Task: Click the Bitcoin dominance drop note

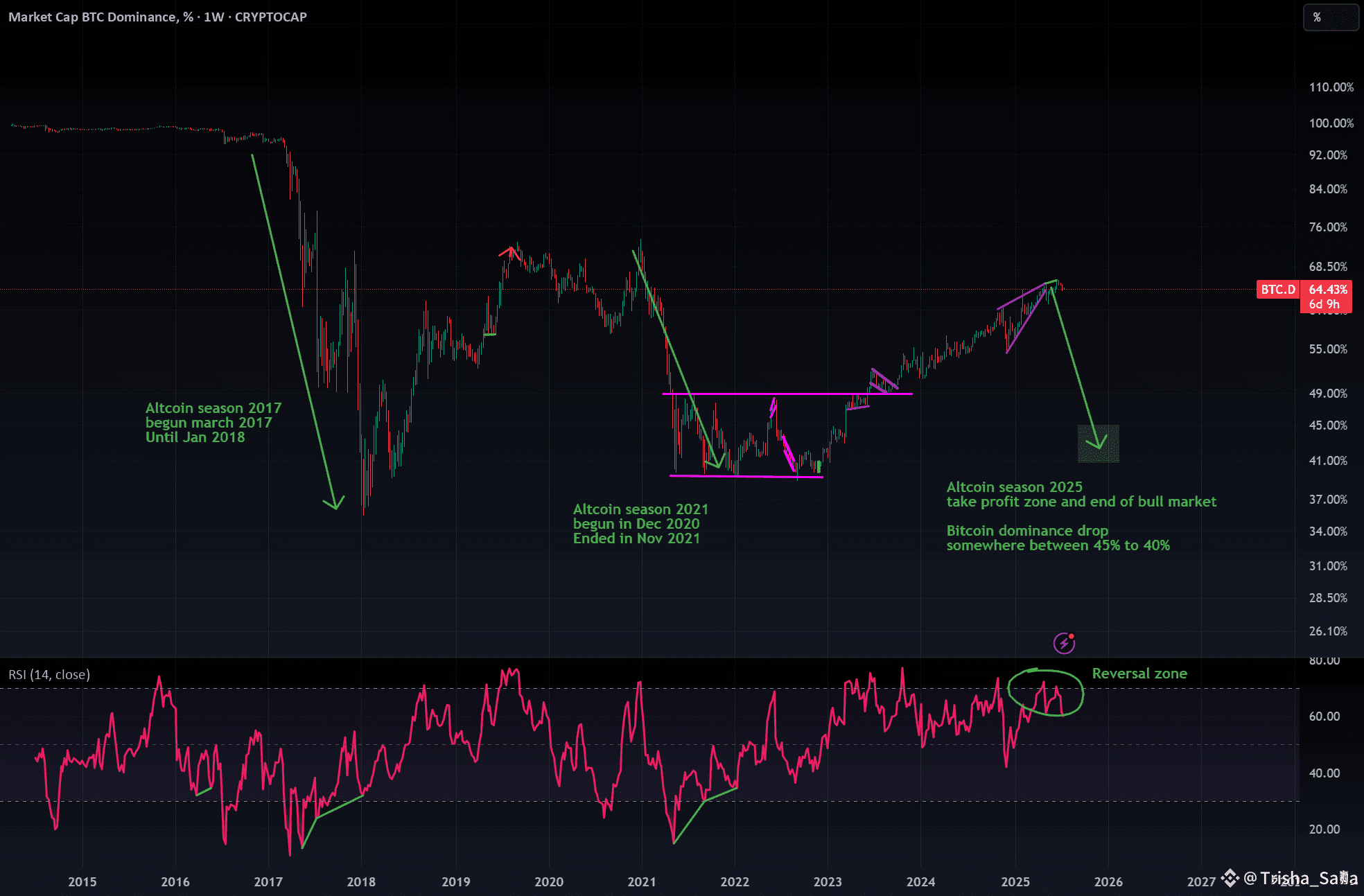Action: coord(1058,538)
